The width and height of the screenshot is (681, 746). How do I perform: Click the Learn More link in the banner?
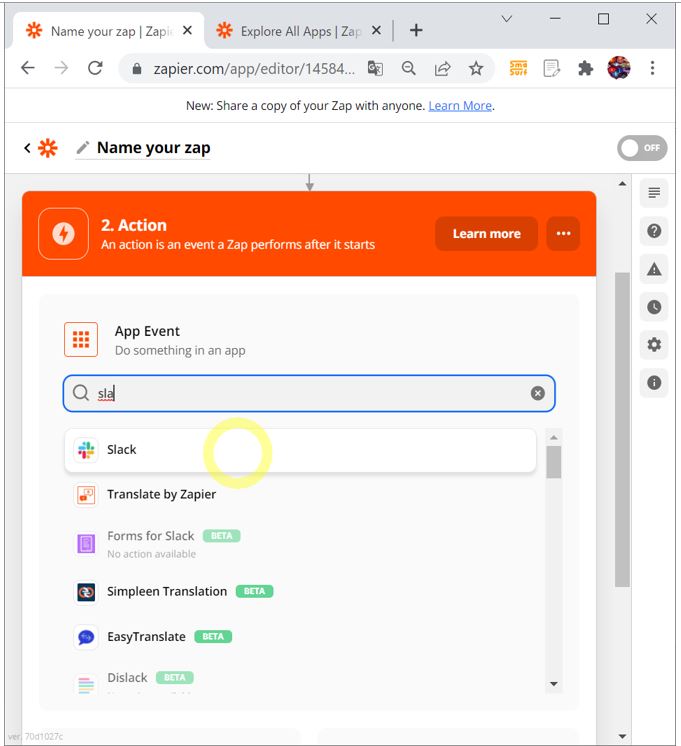click(x=460, y=106)
